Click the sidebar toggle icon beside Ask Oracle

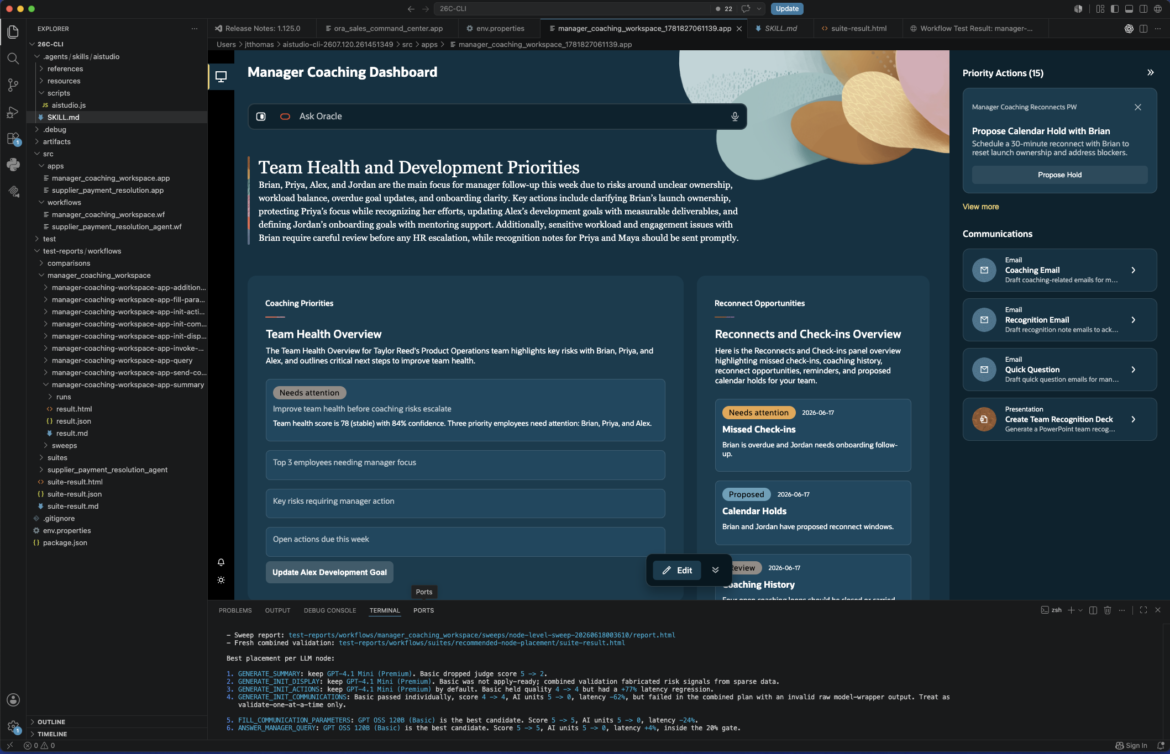(261, 116)
